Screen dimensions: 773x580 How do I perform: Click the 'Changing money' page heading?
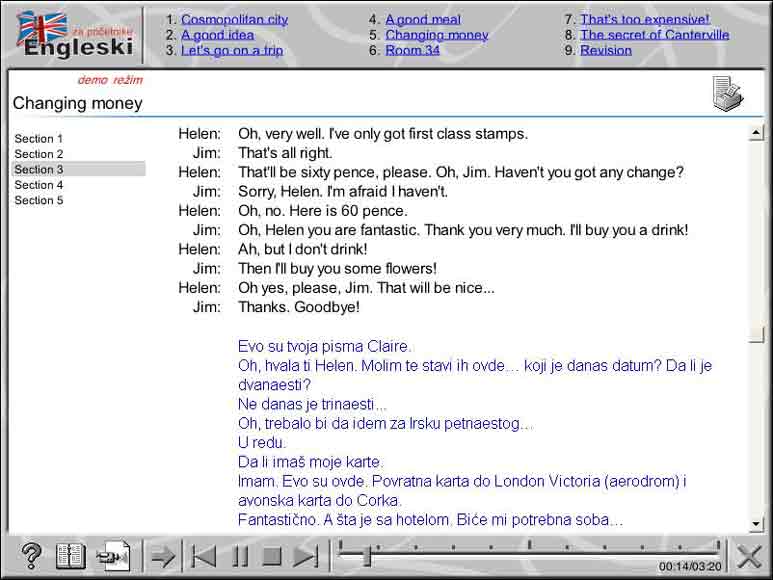coord(77,103)
